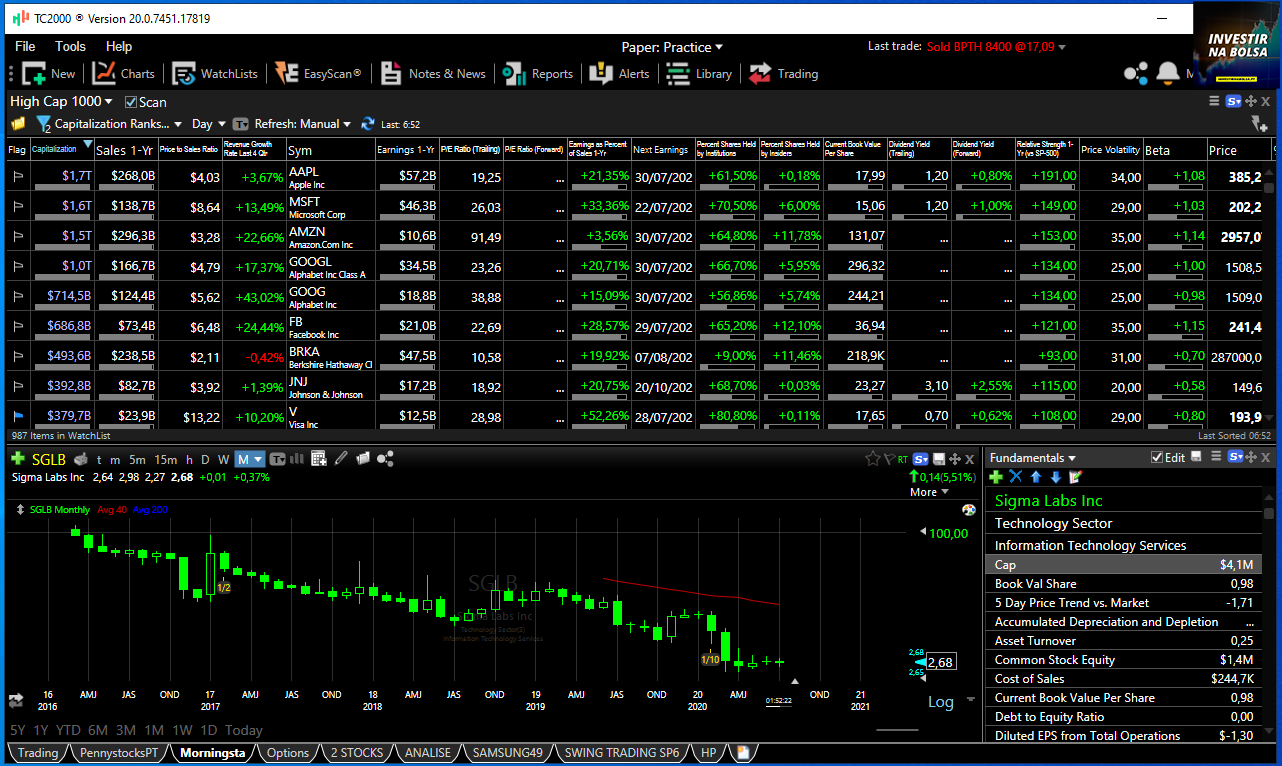The width and height of the screenshot is (1282, 766).
Task: Toggle the flag for the AMZN row
Action: (x=17, y=237)
